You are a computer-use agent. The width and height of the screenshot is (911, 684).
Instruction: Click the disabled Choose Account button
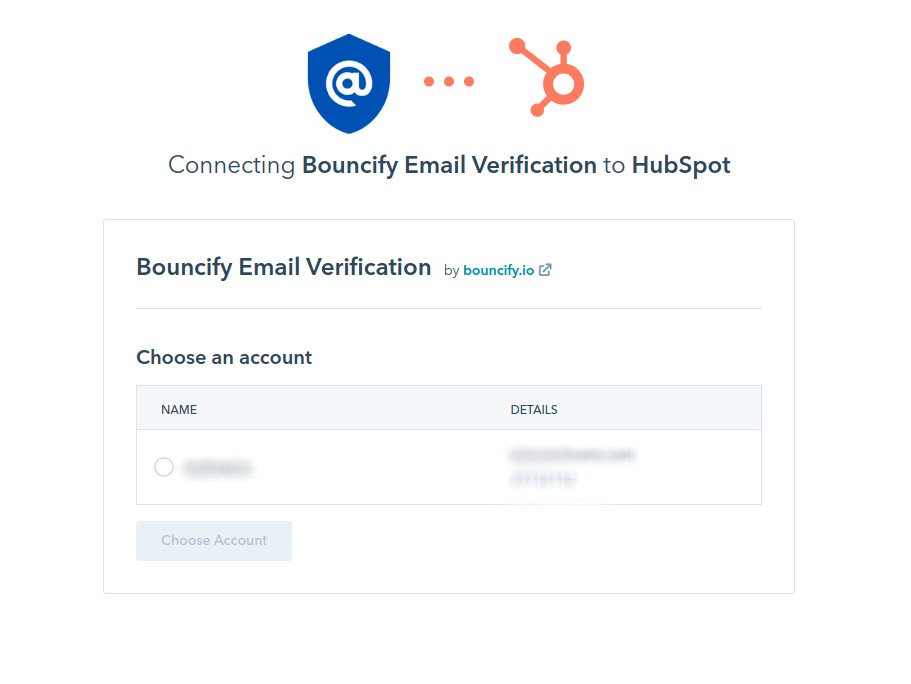(214, 540)
